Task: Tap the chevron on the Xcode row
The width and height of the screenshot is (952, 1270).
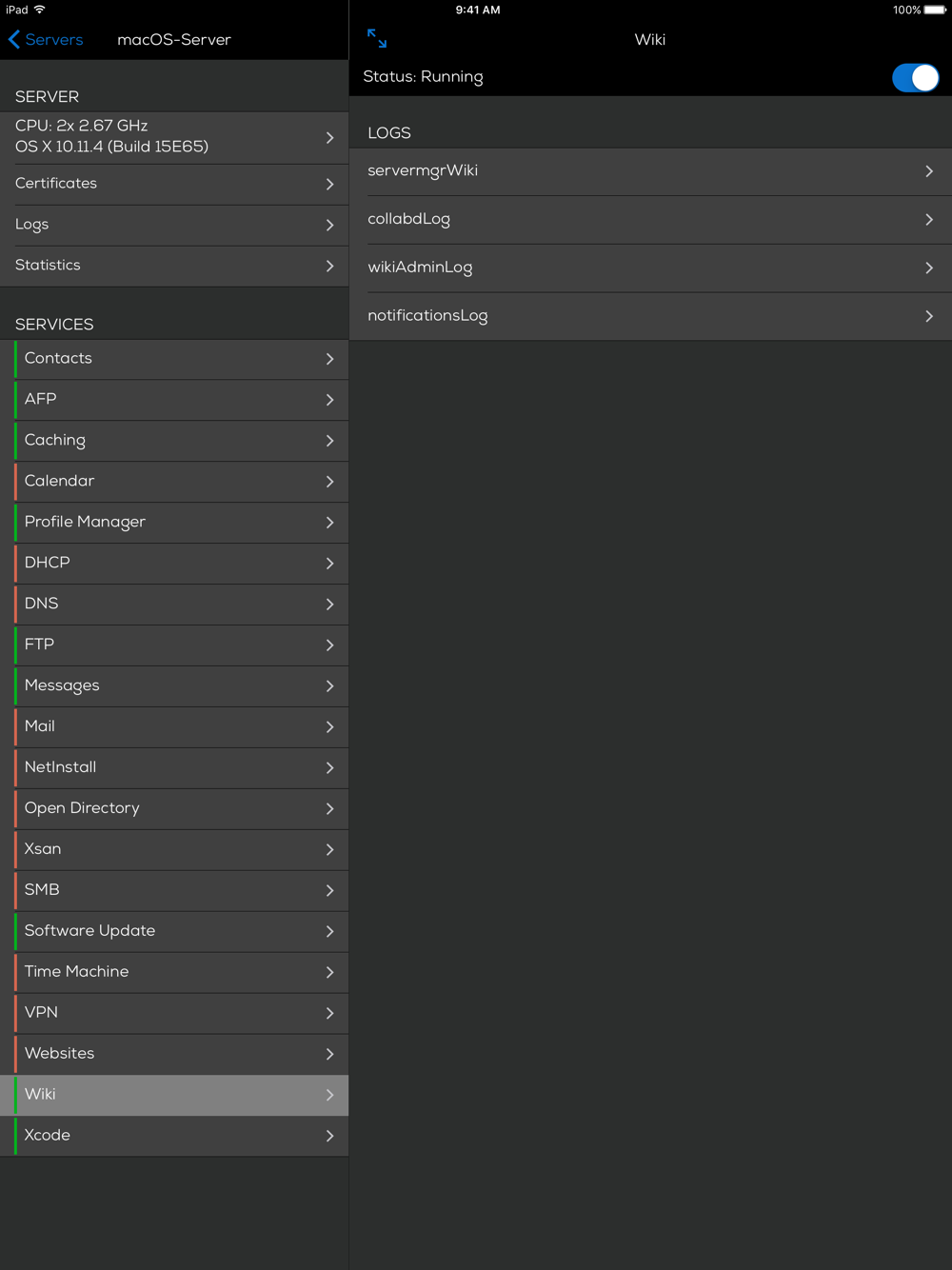Action: pyautogui.click(x=329, y=1136)
